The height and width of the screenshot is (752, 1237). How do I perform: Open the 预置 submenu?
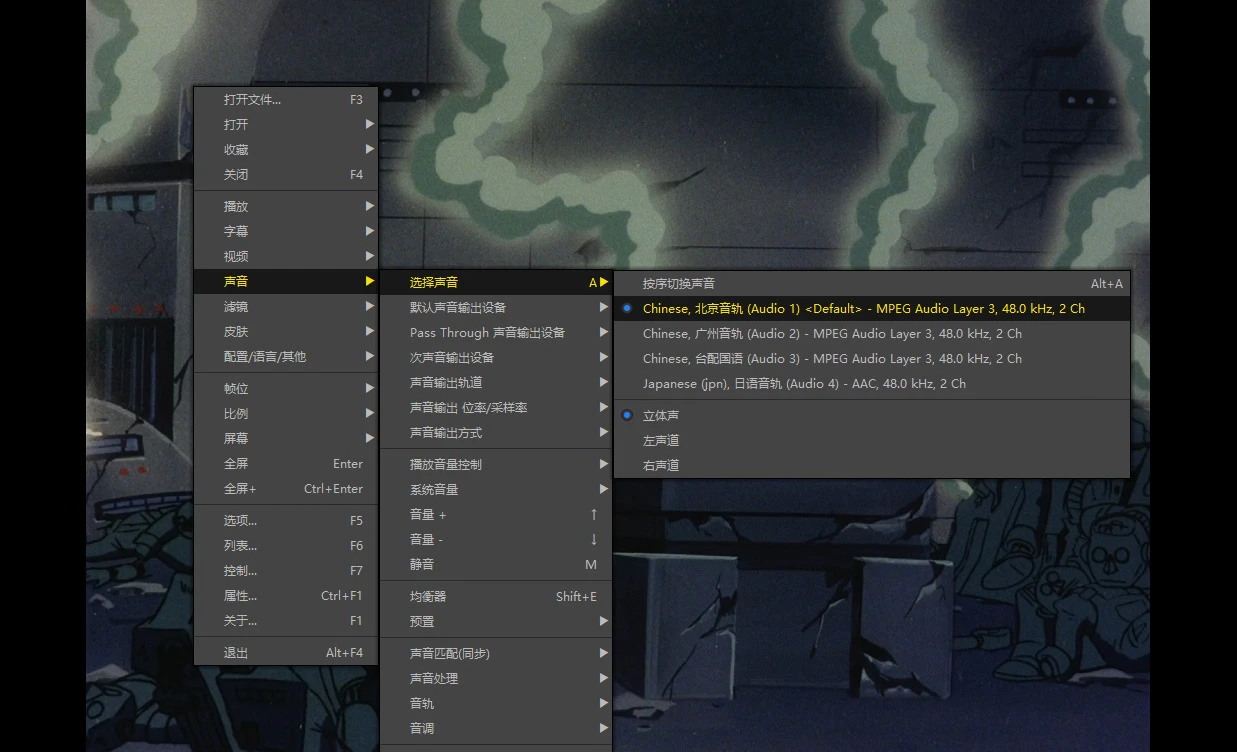point(496,621)
